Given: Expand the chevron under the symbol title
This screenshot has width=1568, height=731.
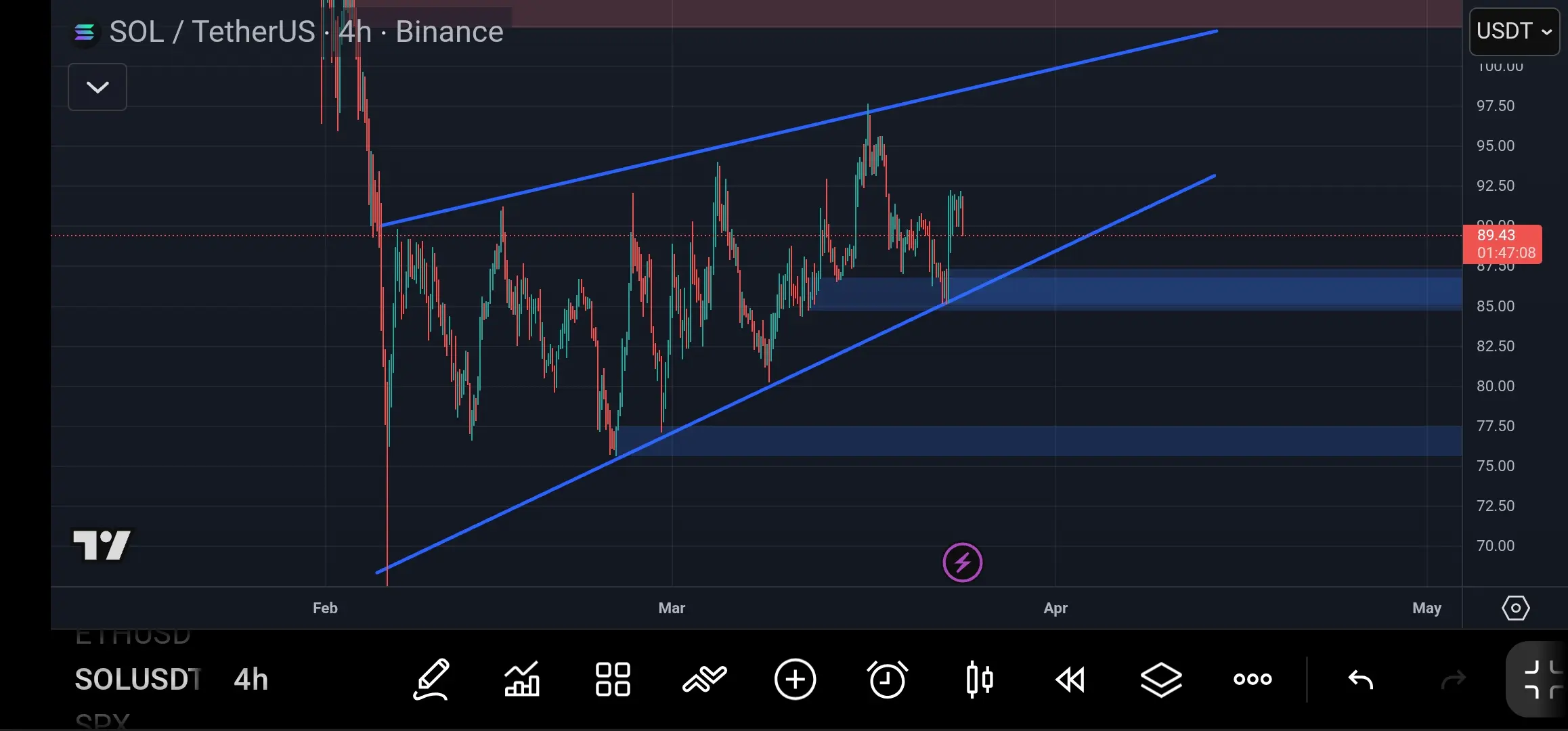Looking at the screenshot, I should coord(97,87).
